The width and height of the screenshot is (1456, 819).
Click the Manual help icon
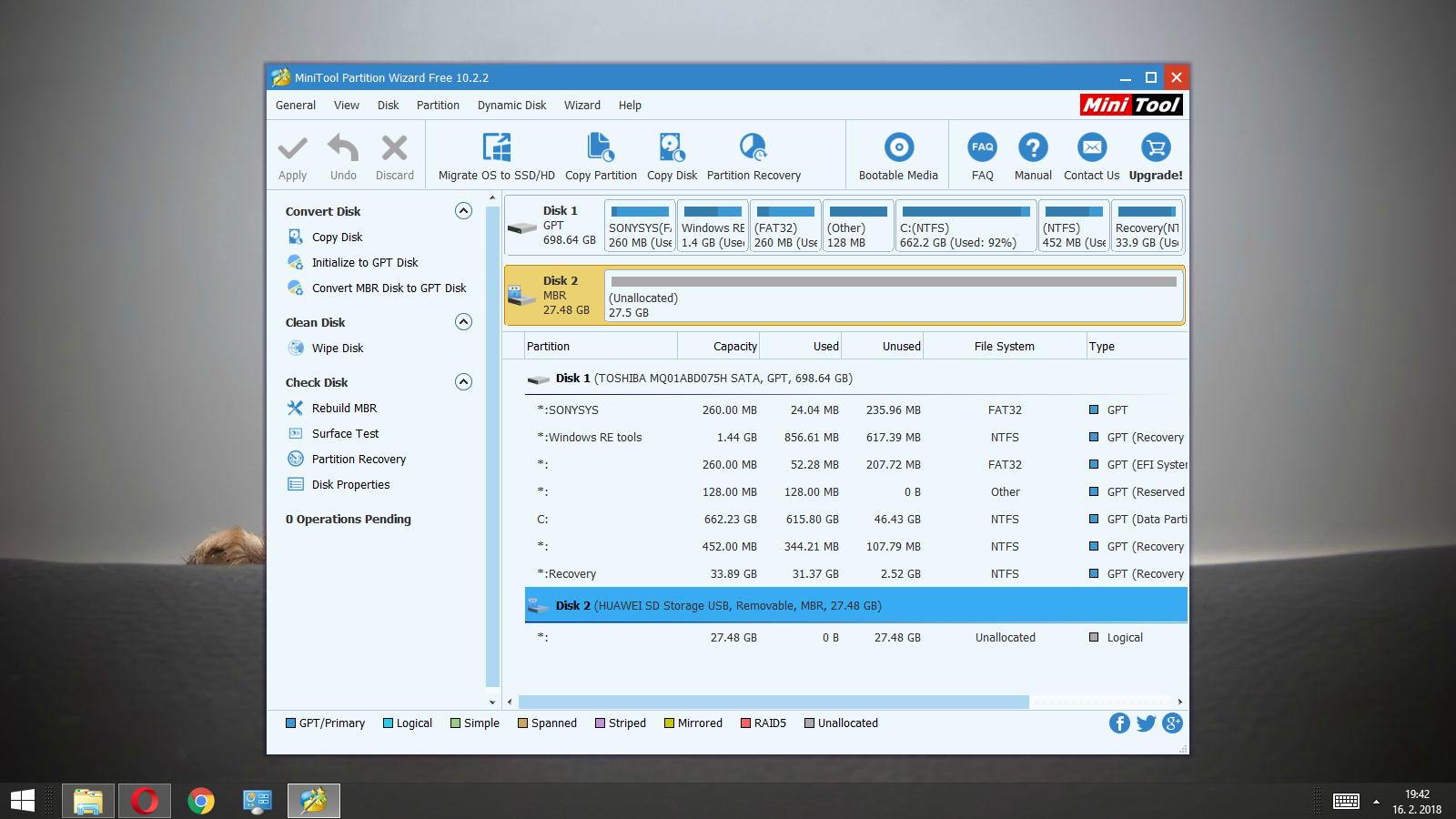1033,148
